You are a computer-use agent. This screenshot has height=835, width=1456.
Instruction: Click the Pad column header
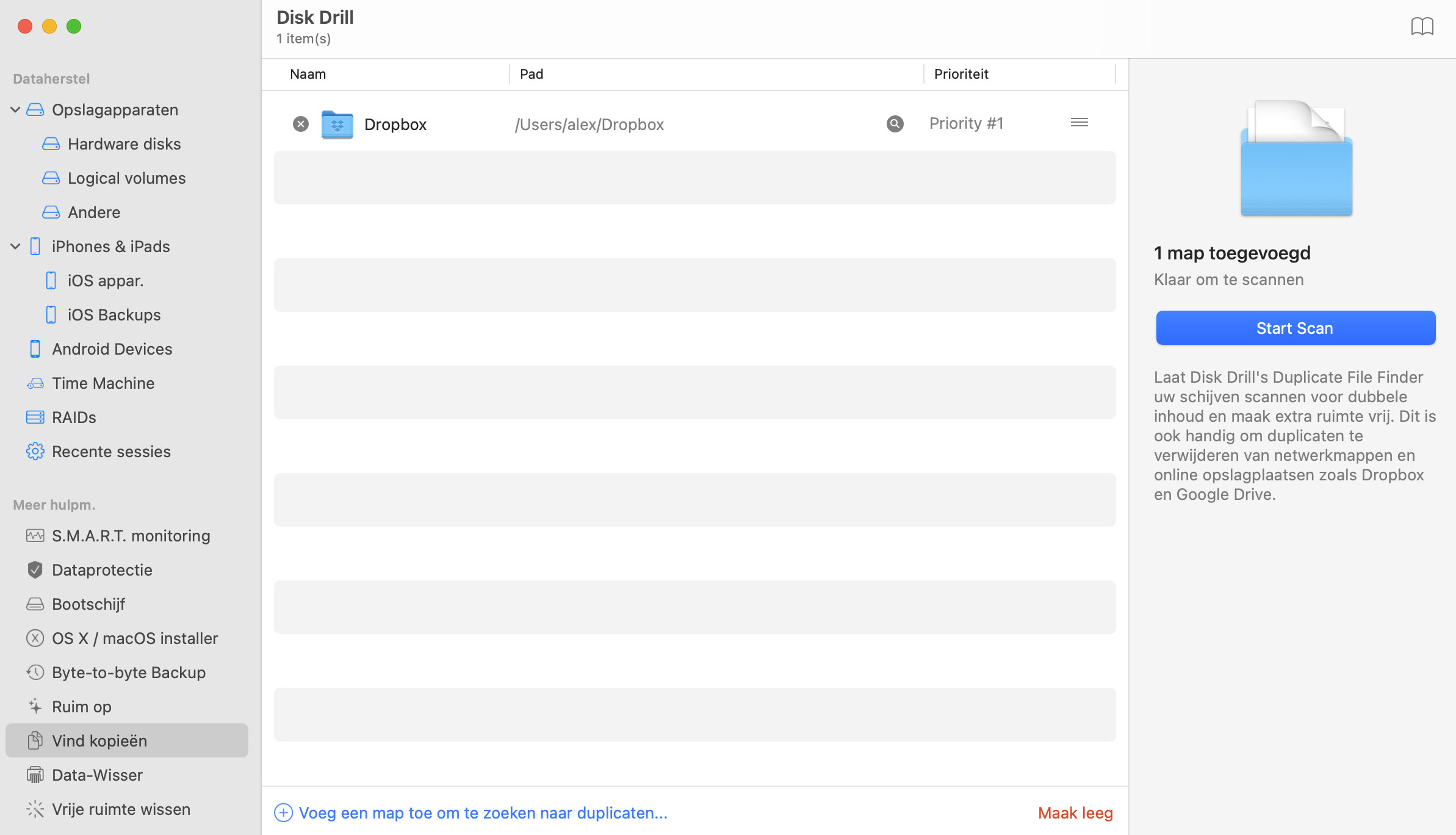tap(532, 74)
